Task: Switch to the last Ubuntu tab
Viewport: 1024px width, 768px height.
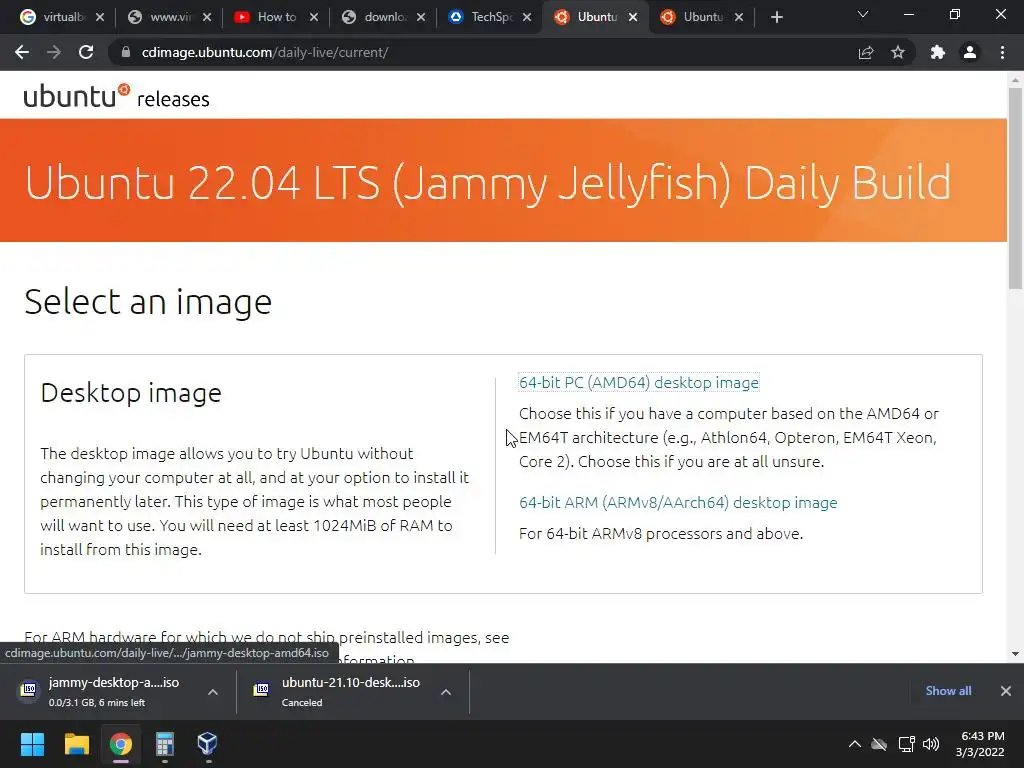Action: coord(694,17)
